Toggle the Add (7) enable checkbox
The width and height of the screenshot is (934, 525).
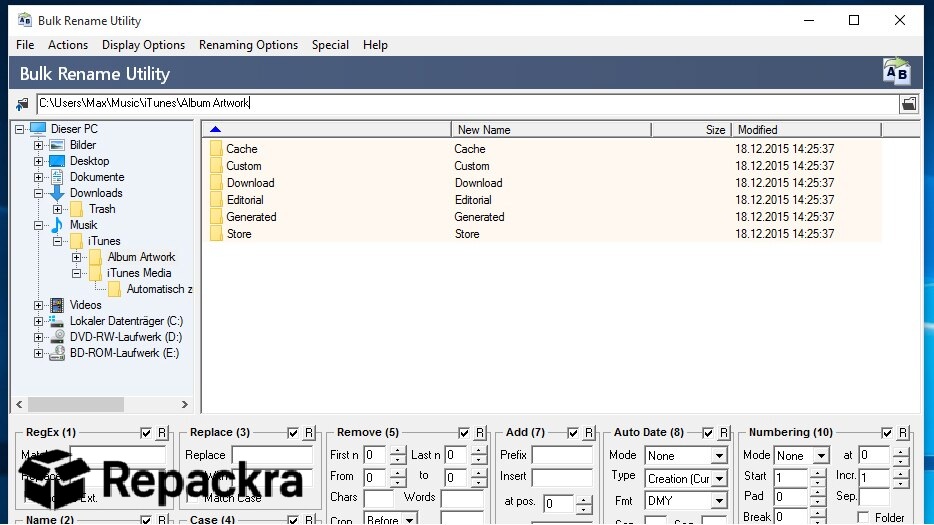pos(573,433)
